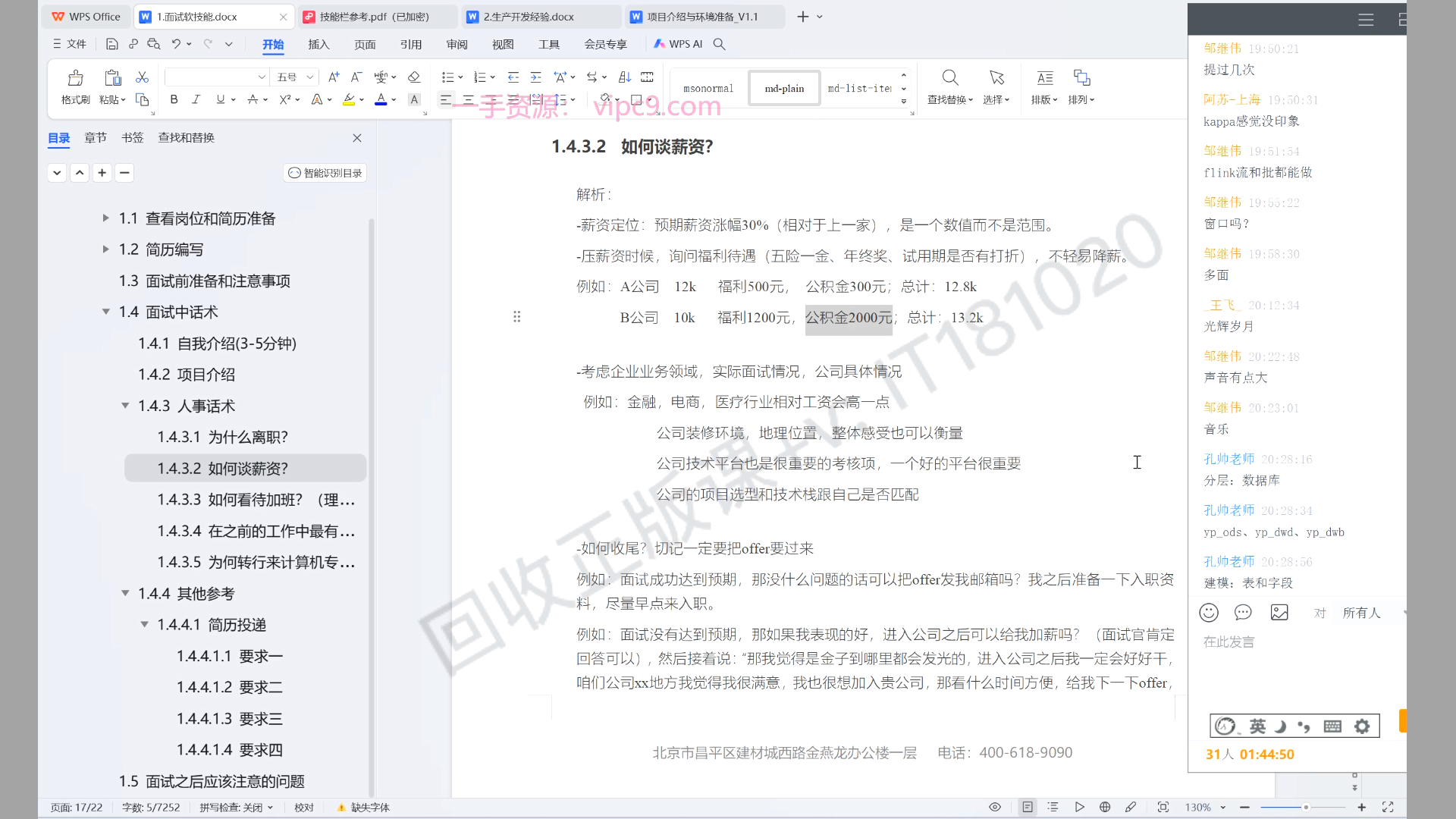Viewport: 1456px width, 819px height.
Task: Switch to 2.生产开发经验.docx document tab
Action: [x=529, y=17]
